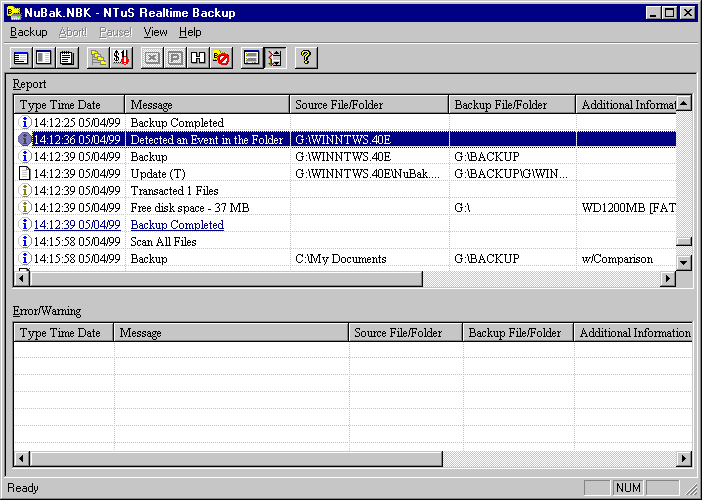Image resolution: width=702 pixels, height=500 pixels.
Task: Click the yellow question mark help icon
Action: pos(306,58)
